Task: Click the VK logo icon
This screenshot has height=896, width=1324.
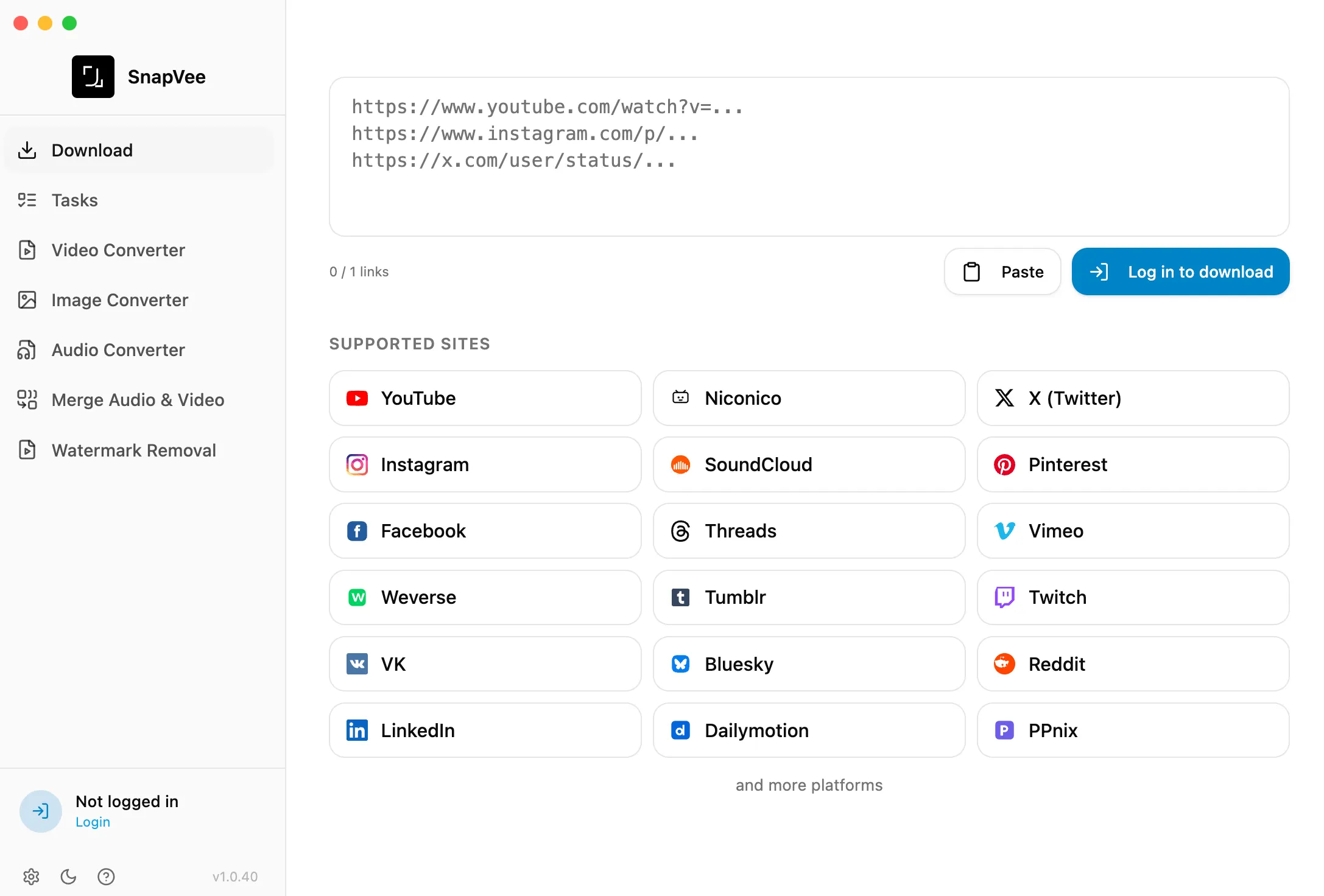Action: (x=357, y=663)
